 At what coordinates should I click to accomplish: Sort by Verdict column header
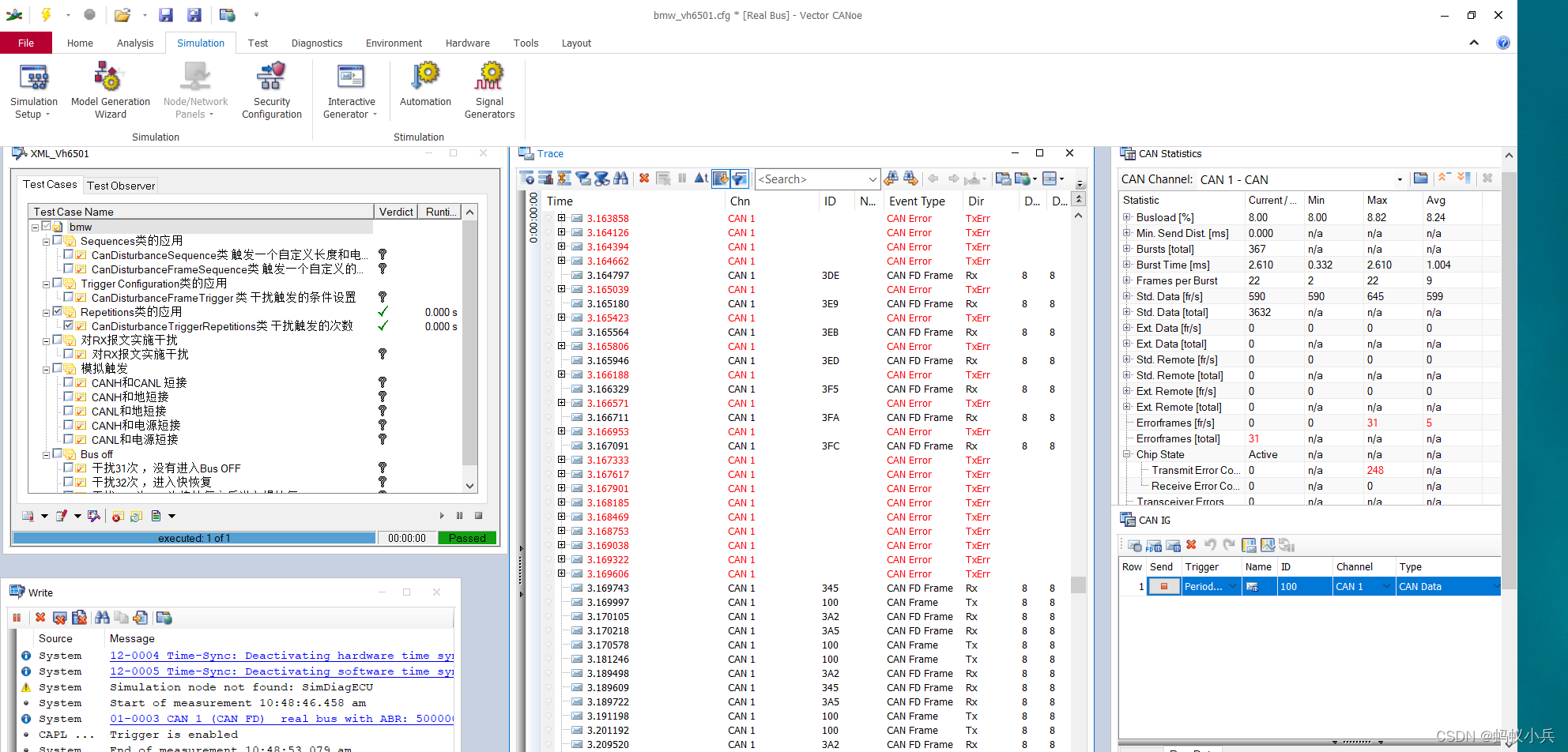[395, 212]
